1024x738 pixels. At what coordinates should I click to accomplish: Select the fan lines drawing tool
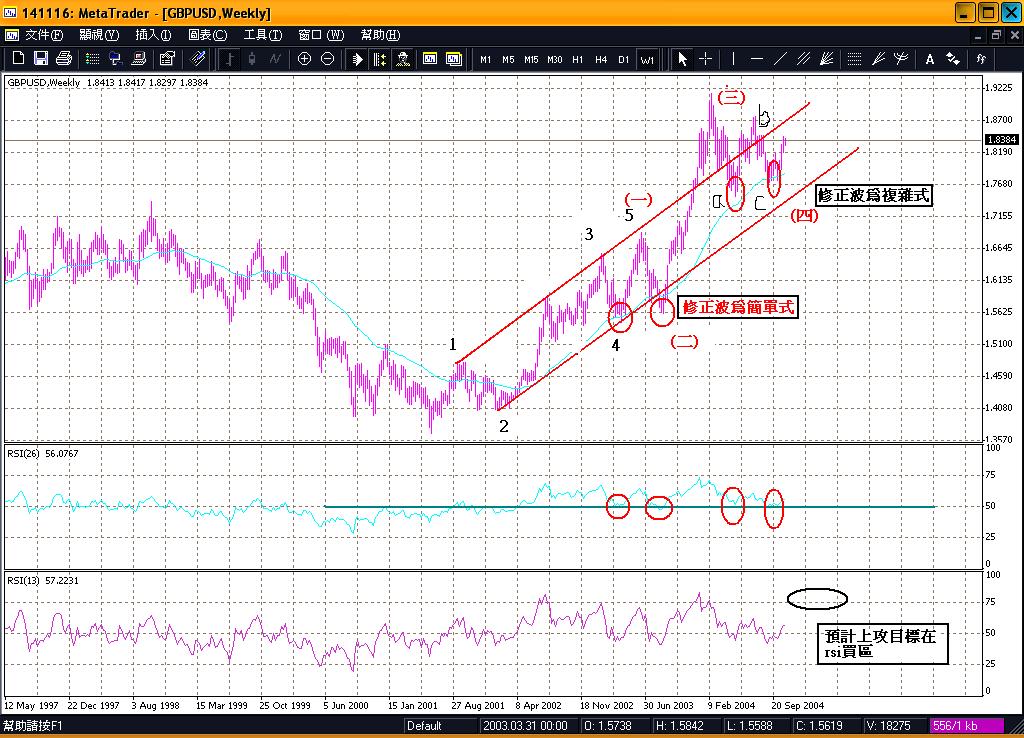tap(827, 59)
